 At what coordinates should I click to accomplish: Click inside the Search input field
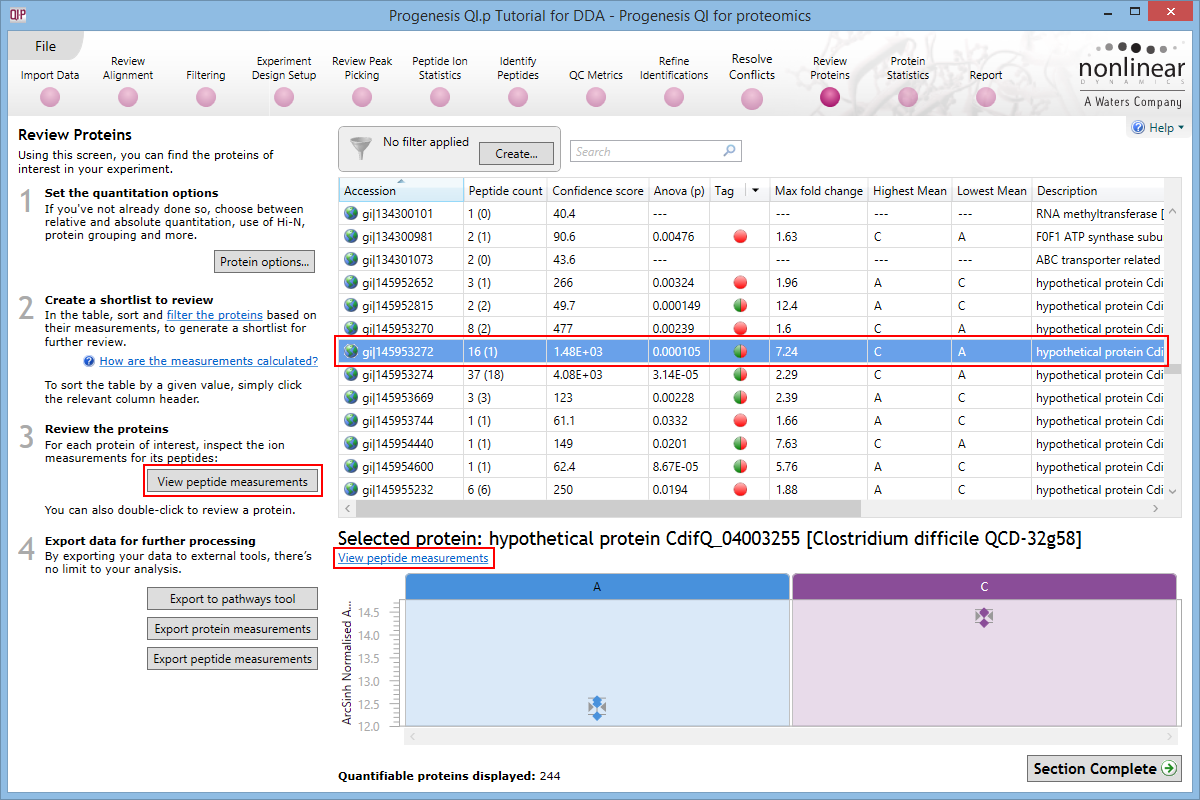pyautogui.click(x=647, y=152)
